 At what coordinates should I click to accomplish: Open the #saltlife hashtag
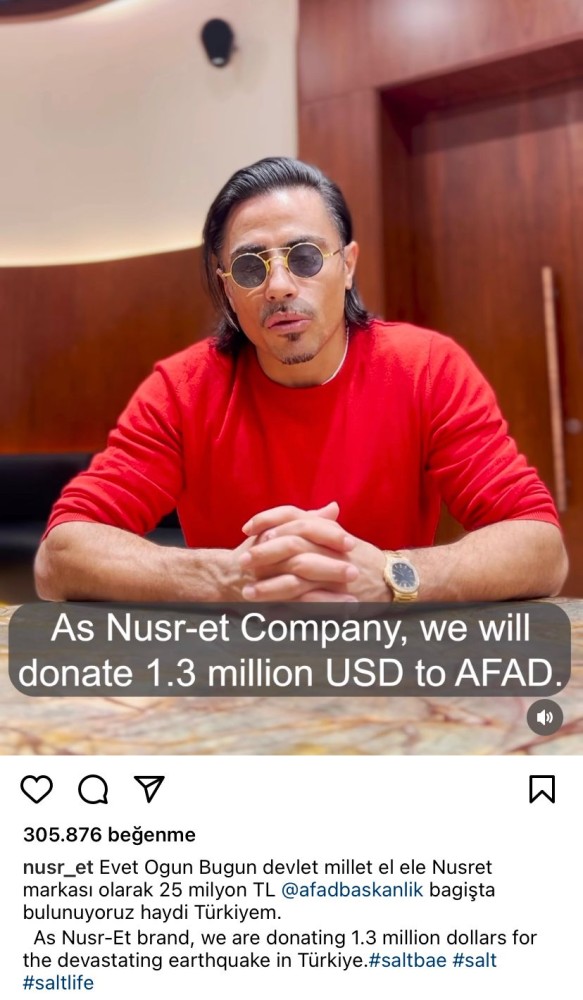tap(58, 983)
